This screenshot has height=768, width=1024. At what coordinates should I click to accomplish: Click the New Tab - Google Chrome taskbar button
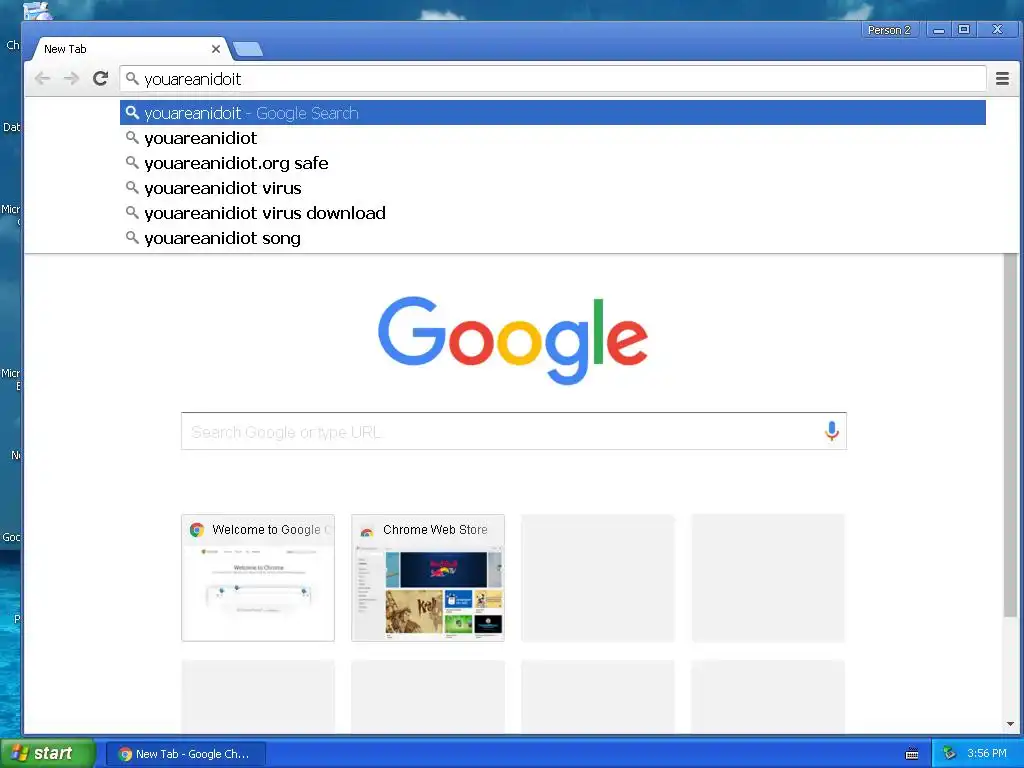click(x=185, y=754)
